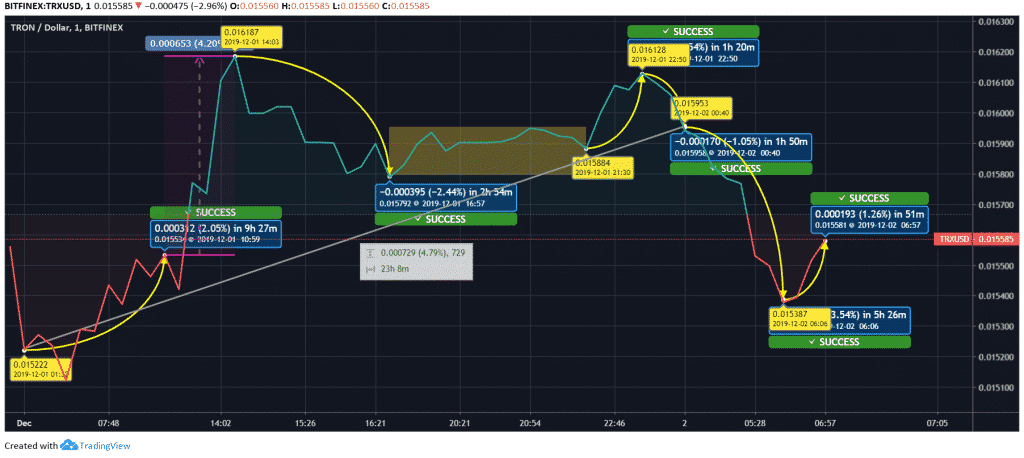
Task: Click SUCCESS badge below the 1h 50m forecast
Action: coord(741,169)
